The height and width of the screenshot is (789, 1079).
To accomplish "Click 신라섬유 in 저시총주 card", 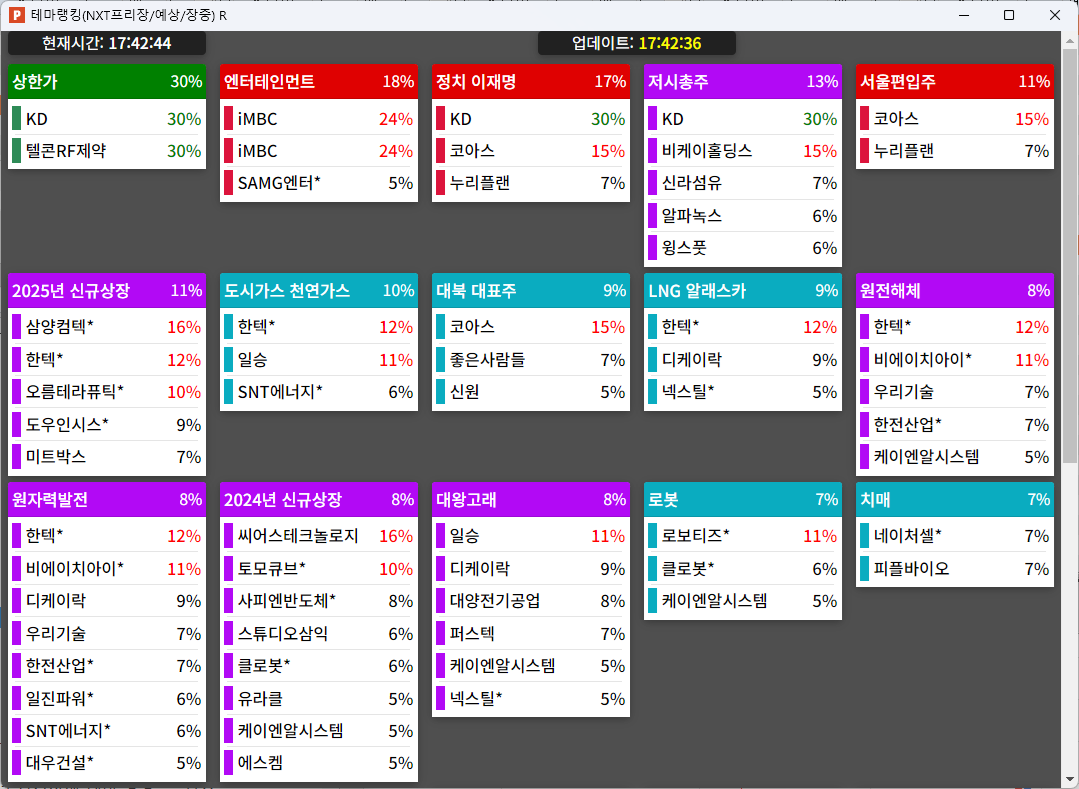I will 743,183.
